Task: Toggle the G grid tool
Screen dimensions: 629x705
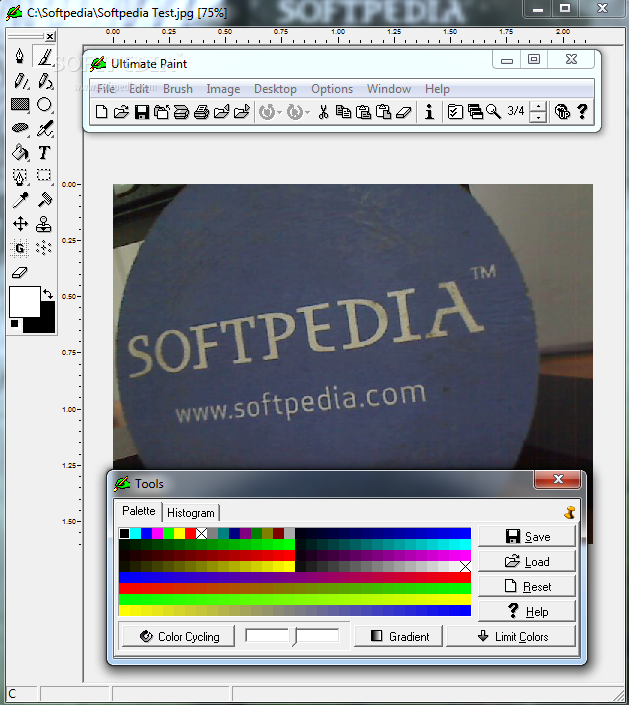Action: pos(20,248)
